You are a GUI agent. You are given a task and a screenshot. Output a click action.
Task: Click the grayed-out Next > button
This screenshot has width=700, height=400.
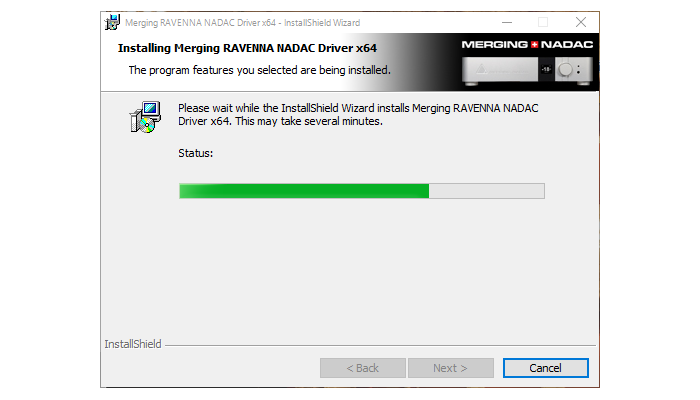(x=450, y=368)
